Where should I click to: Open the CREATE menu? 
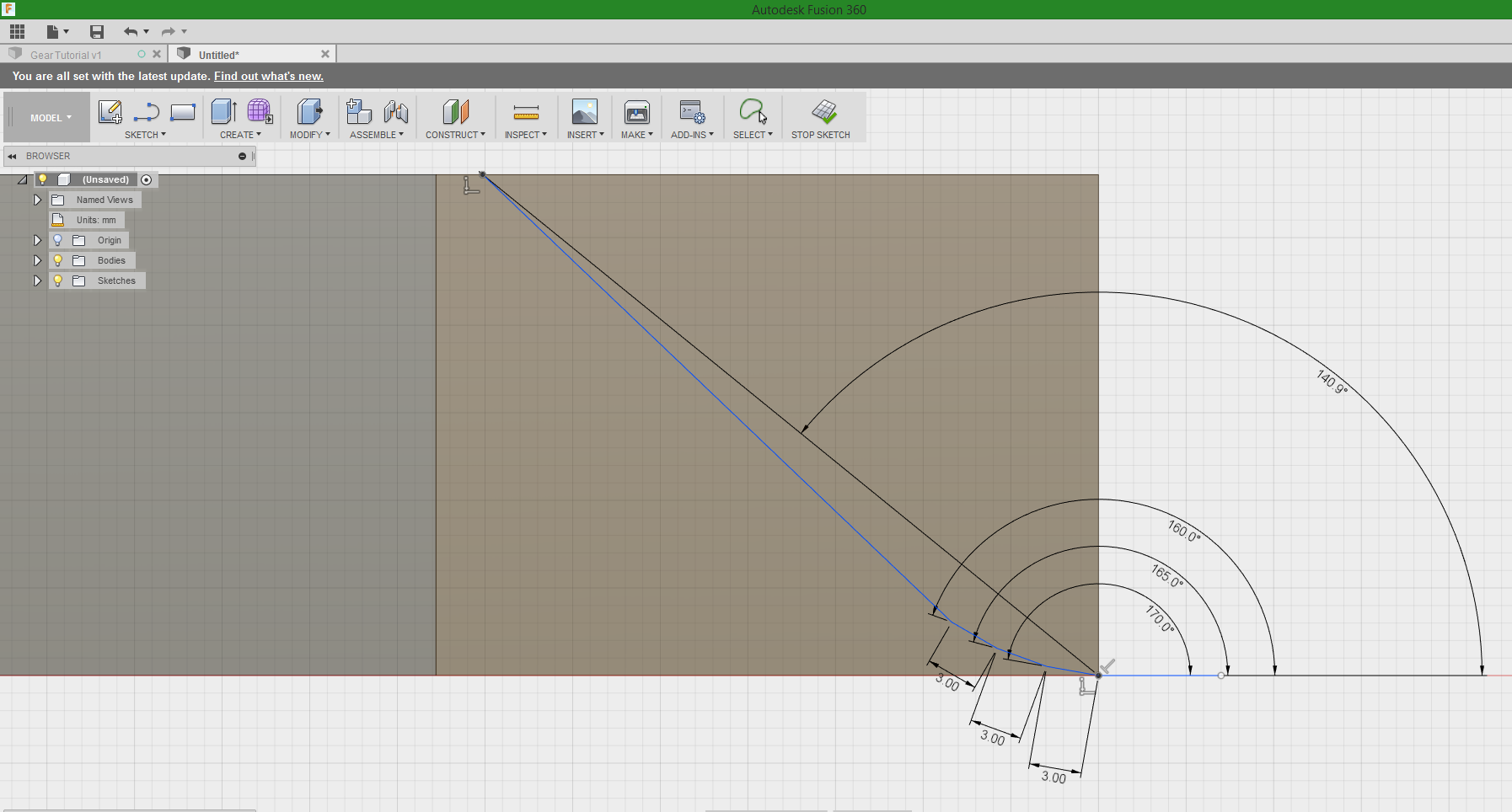(240, 135)
